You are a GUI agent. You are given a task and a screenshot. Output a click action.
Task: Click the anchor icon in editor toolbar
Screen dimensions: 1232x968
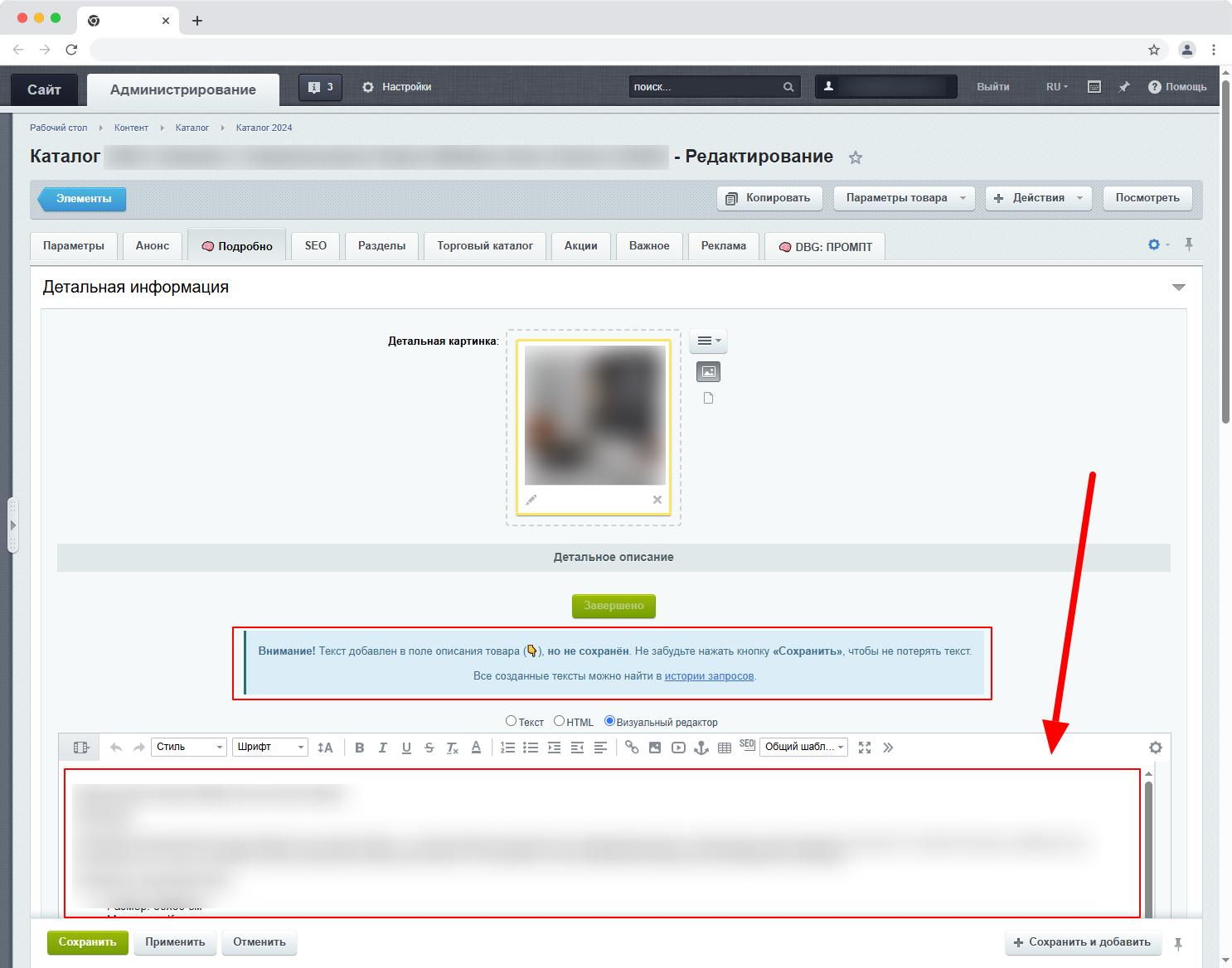pyautogui.click(x=701, y=748)
